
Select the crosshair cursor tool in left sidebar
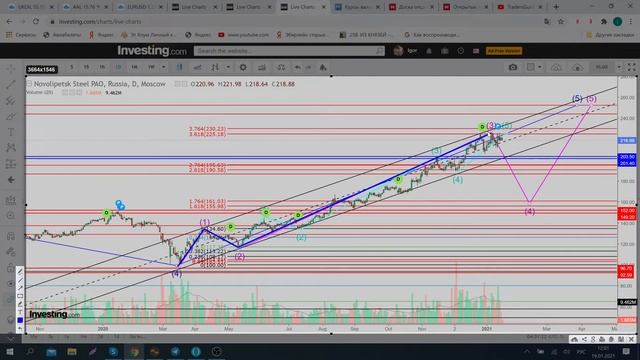[11, 68]
